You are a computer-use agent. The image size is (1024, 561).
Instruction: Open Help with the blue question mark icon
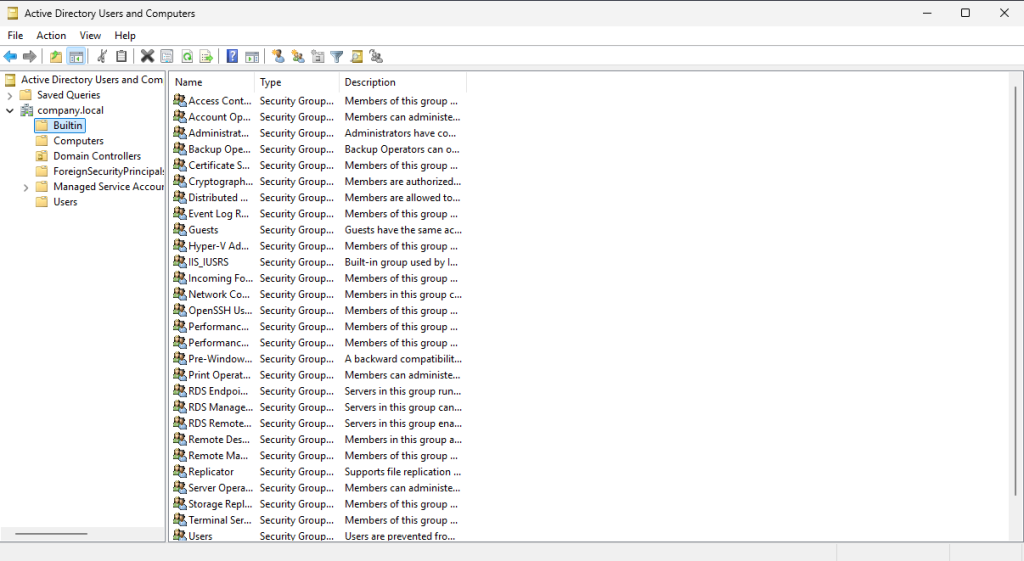point(232,57)
